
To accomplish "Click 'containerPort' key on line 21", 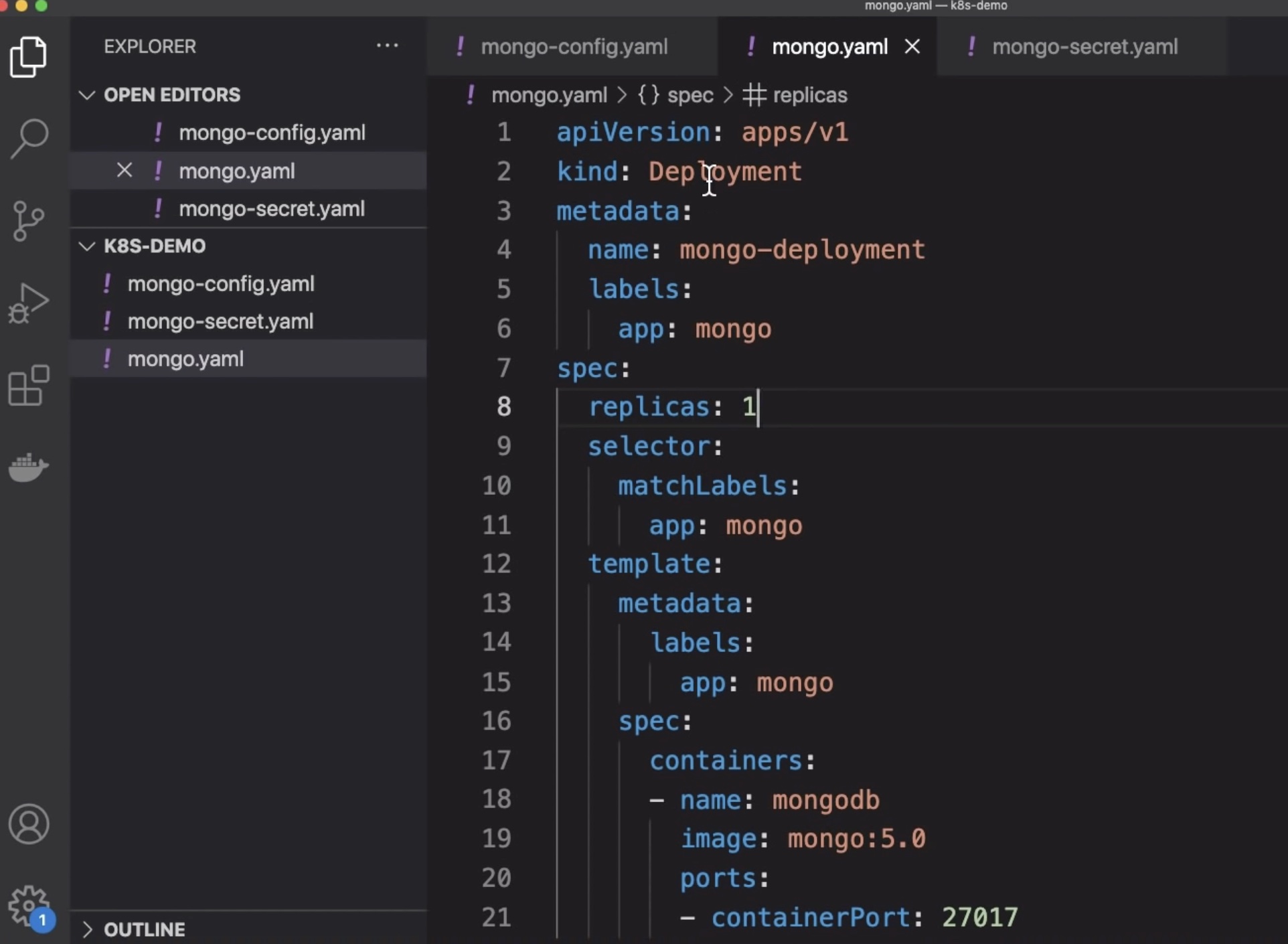I will click(810, 918).
